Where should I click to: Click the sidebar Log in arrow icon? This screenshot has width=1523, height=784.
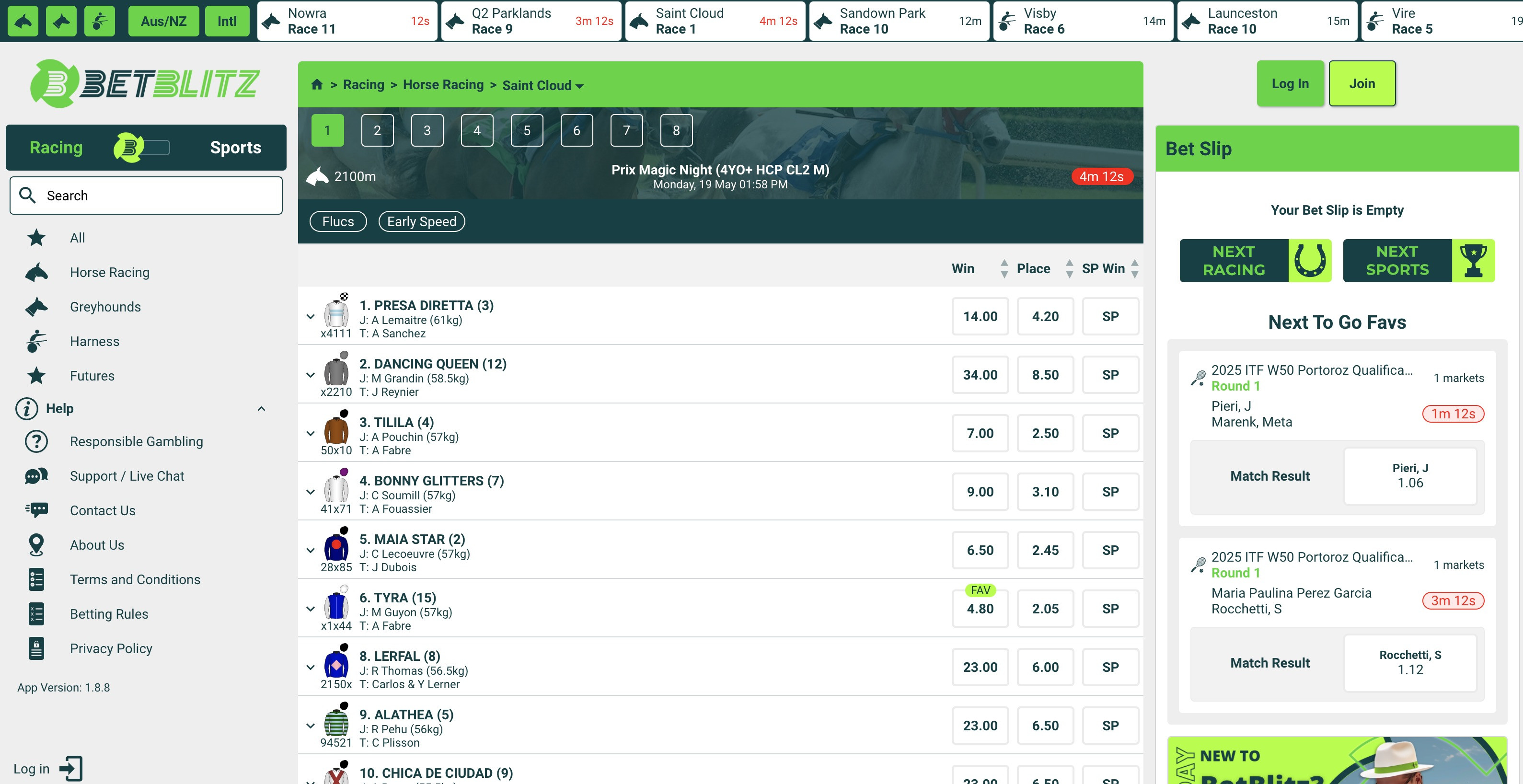point(71,769)
